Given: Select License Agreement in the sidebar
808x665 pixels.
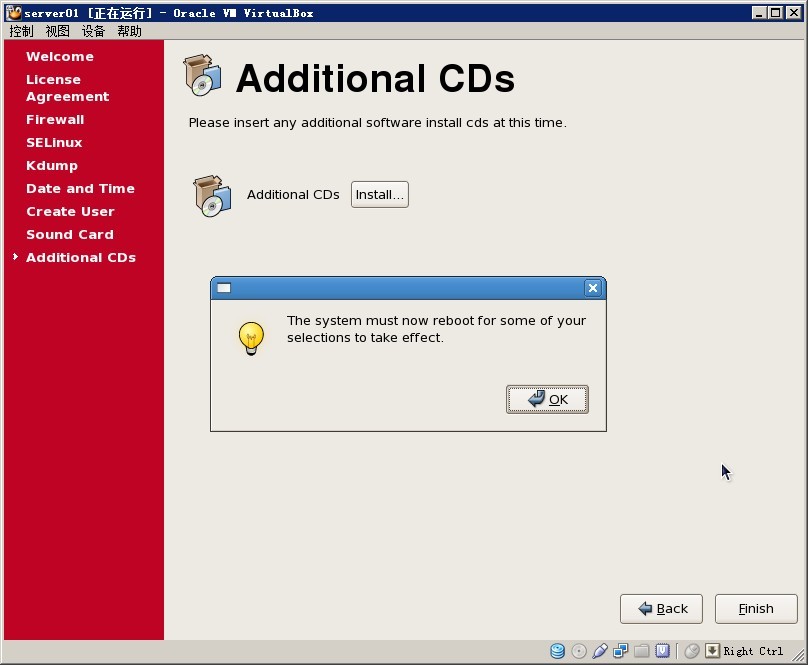Looking at the screenshot, I should pyautogui.click(x=68, y=88).
